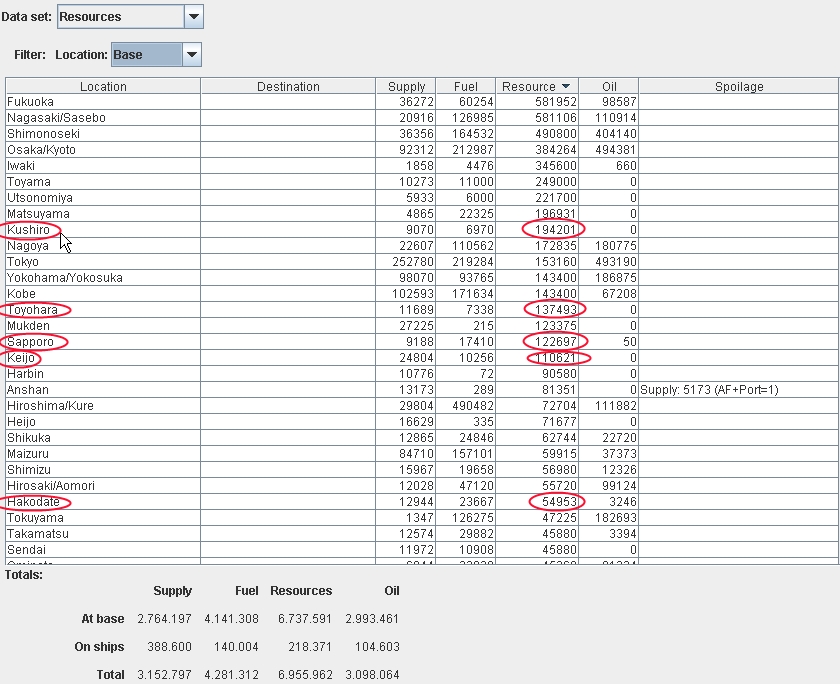Click Tokyo supply value 252780
Image resolution: width=840 pixels, height=684 pixels.
click(x=412, y=262)
